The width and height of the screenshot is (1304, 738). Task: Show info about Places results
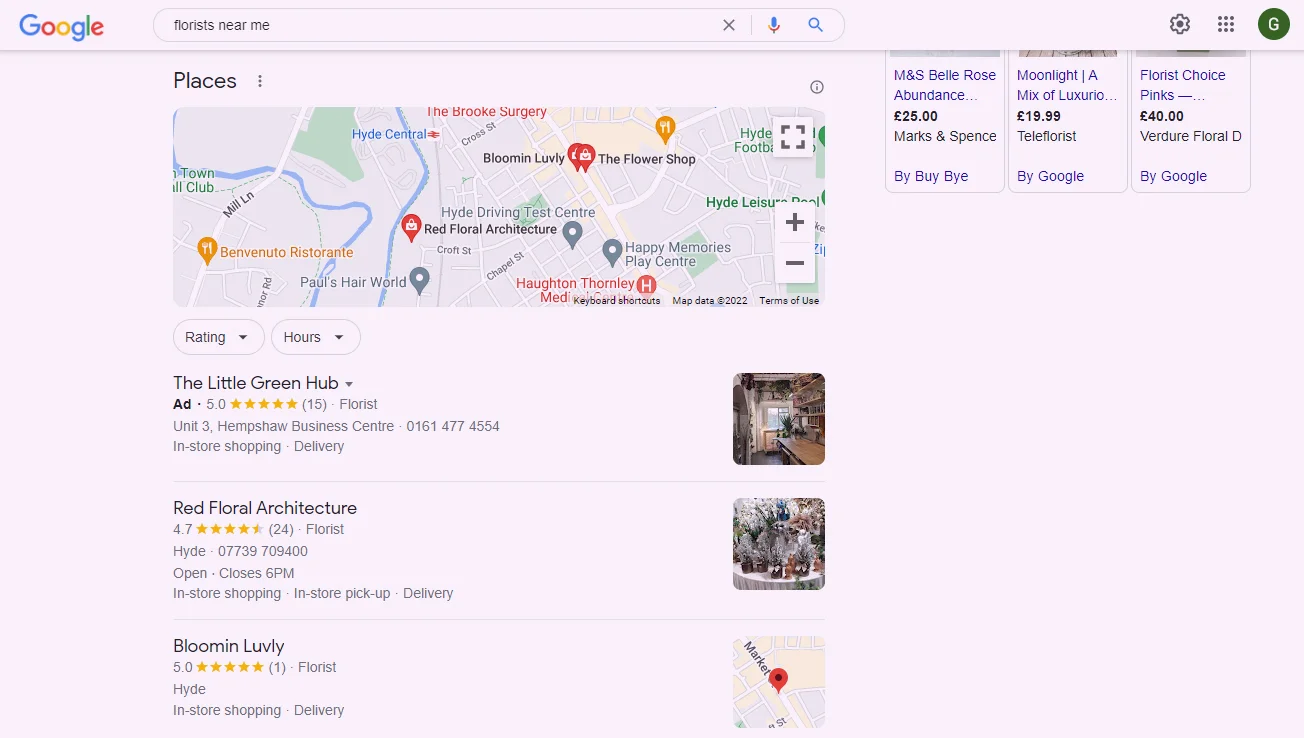click(817, 87)
